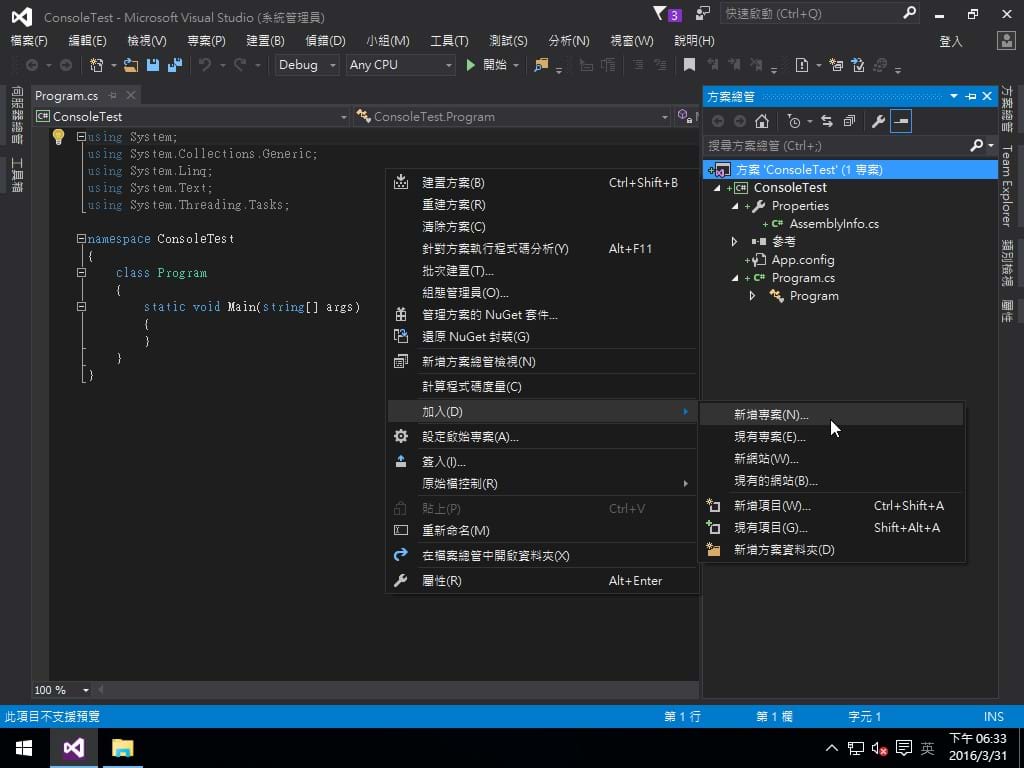
Task: Open the Team Explorer side tab
Action: 1008,186
